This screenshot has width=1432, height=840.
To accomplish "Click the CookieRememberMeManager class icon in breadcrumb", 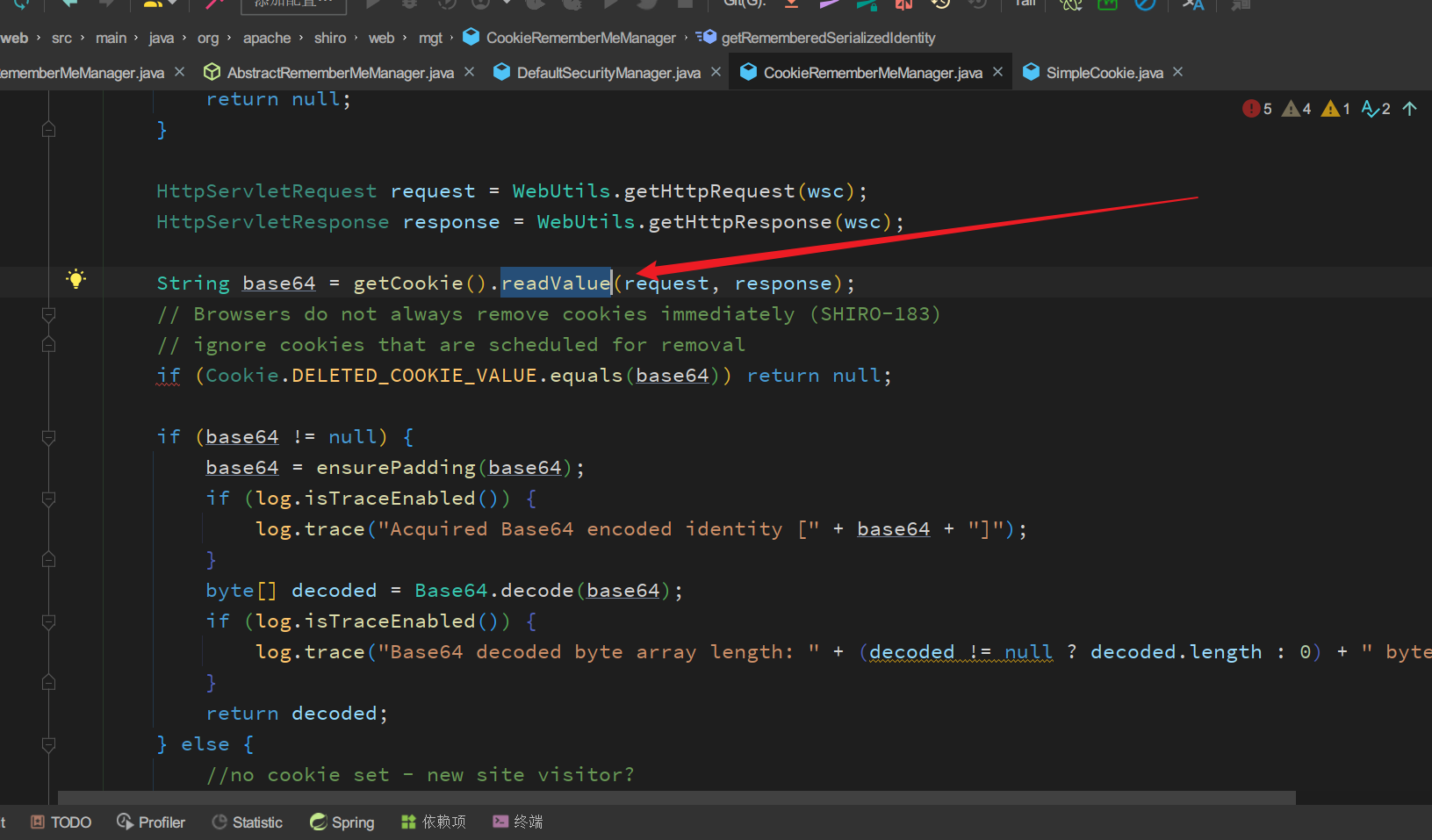I will 471,37.
